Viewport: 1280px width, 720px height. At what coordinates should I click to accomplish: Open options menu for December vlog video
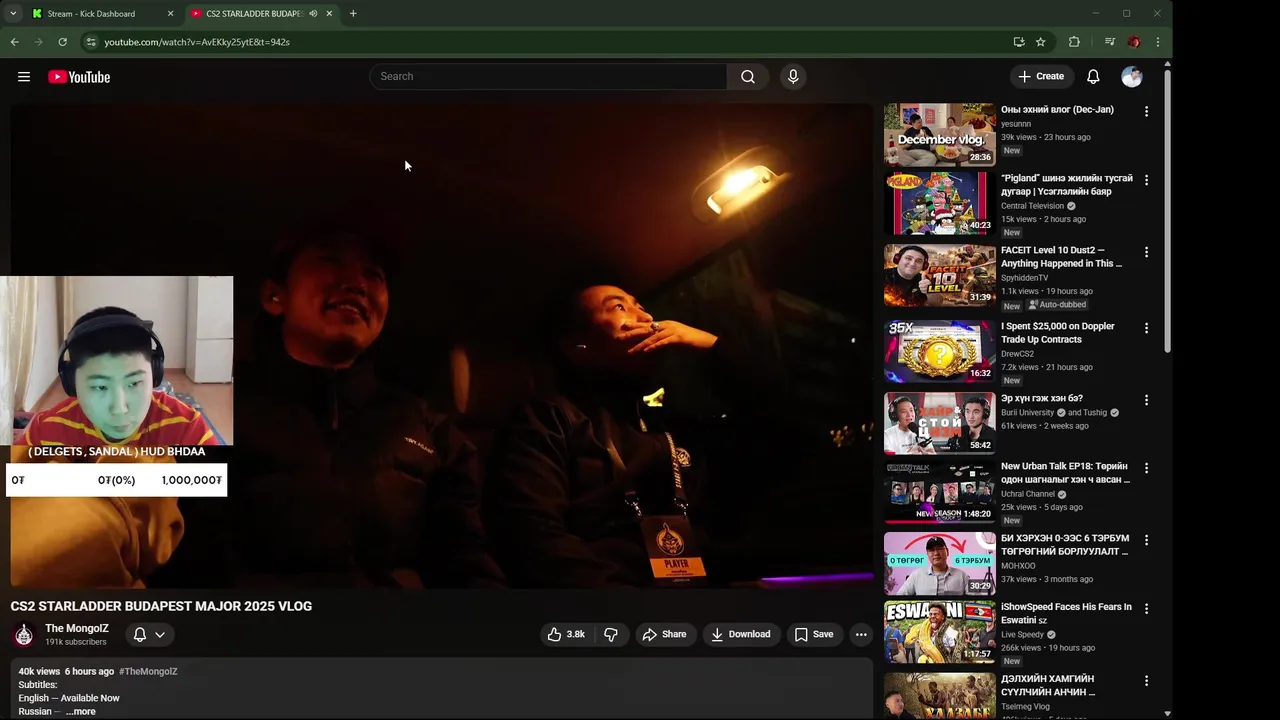[x=1146, y=111]
